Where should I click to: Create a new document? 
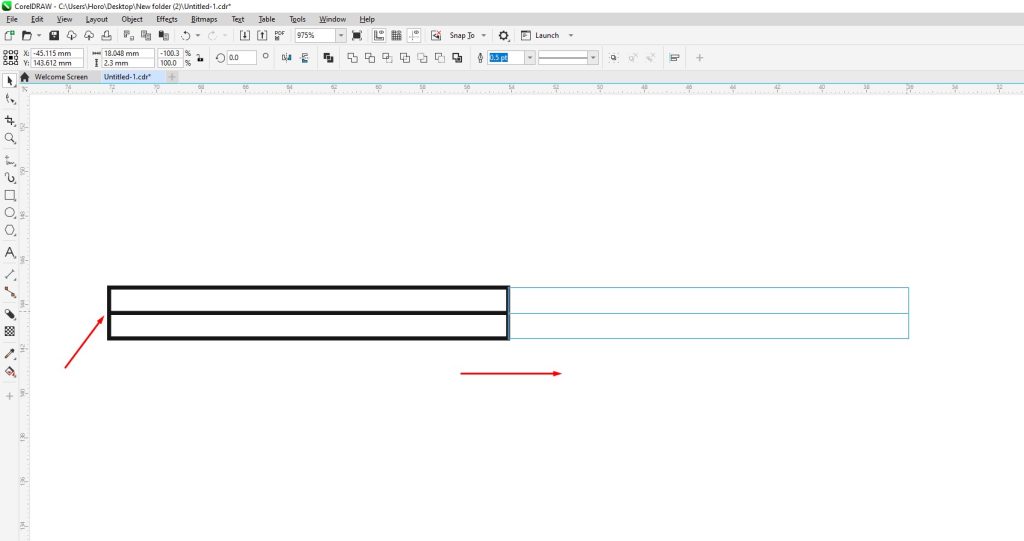tap(9, 35)
